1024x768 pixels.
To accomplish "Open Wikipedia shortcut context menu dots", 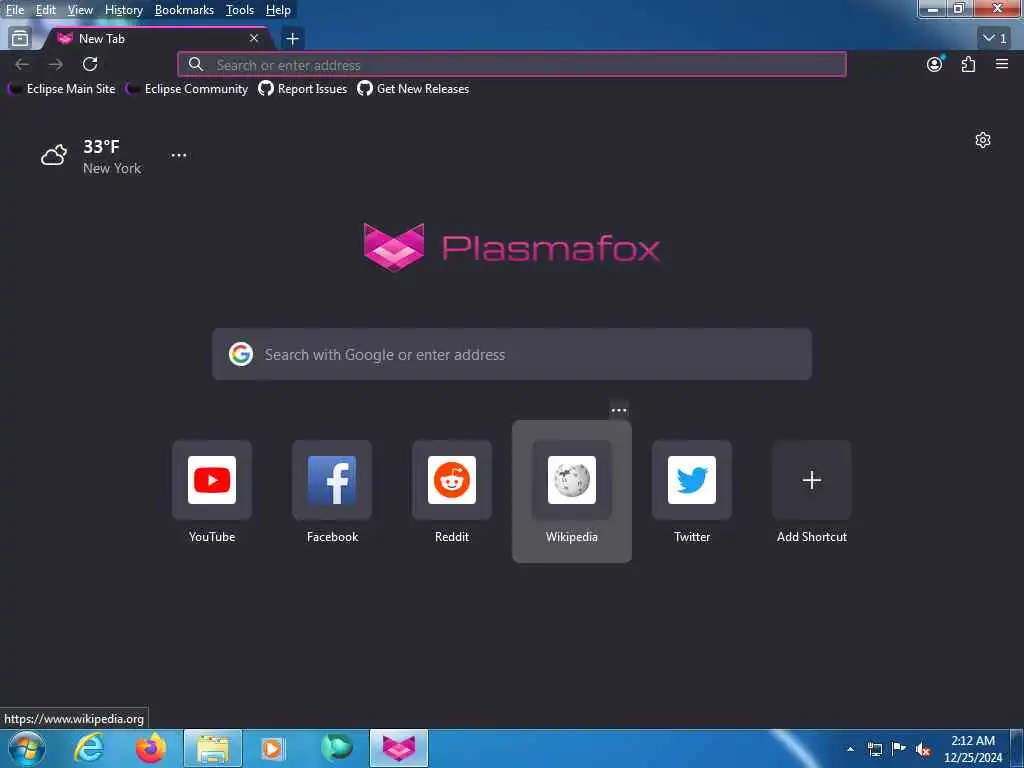I will click(619, 411).
